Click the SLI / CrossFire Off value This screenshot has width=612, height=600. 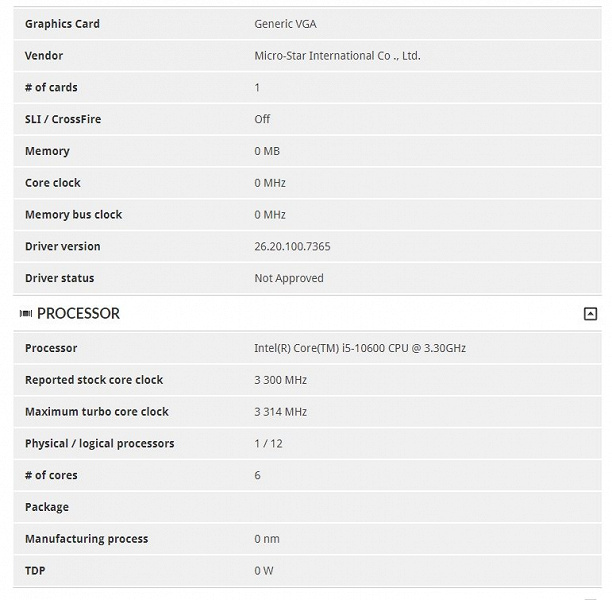point(262,119)
